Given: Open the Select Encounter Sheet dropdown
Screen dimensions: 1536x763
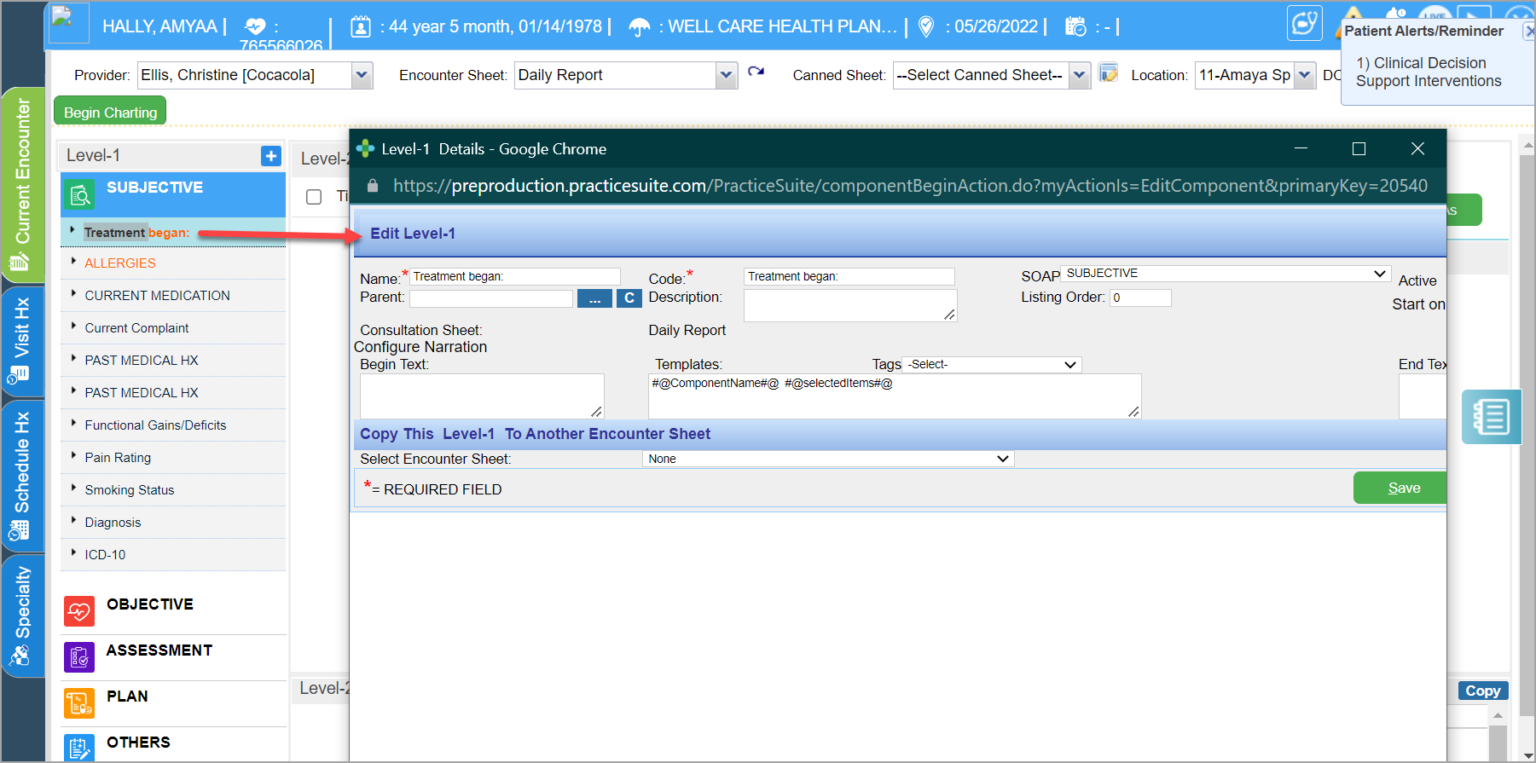Looking at the screenshot, I should coord(828,459).
